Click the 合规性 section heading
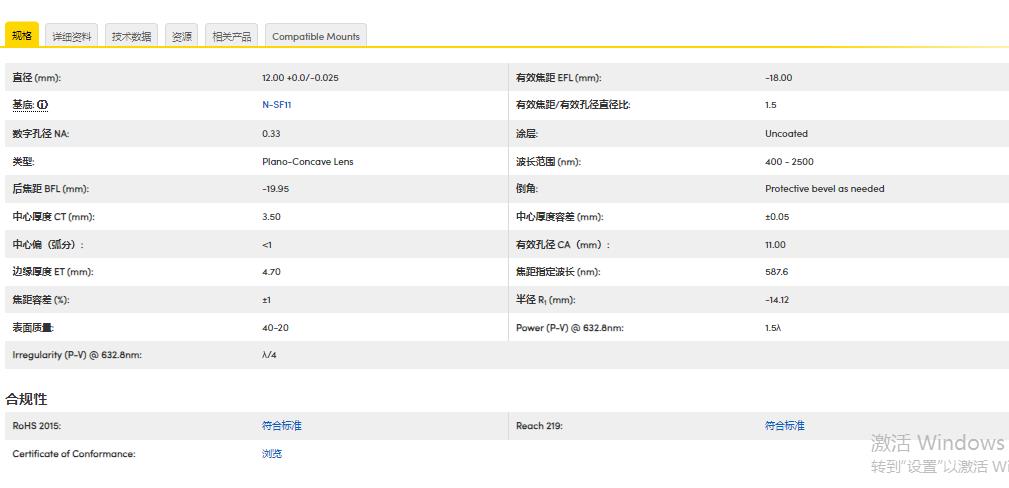Image resolution: width=1009 pixels, height=488 pixels. 27,399
